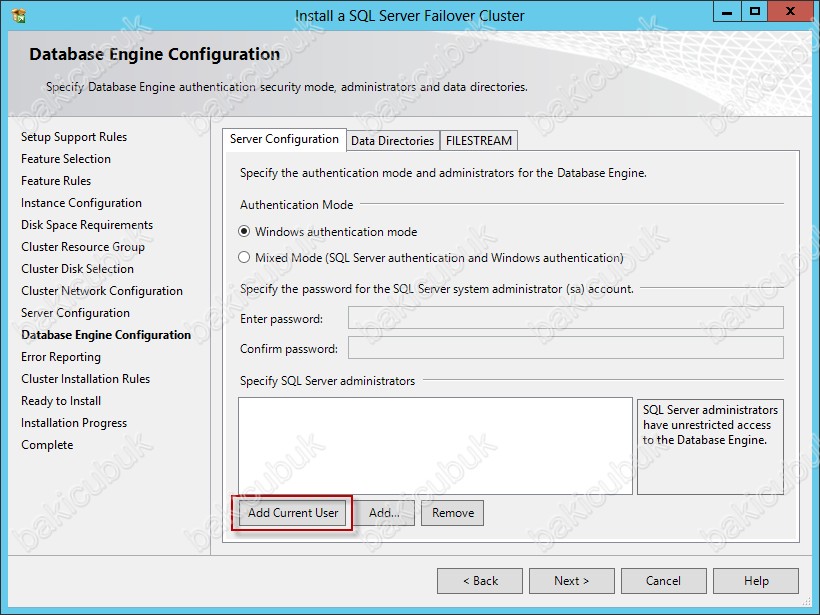Screen dimensions: 820x615
Task: Close the Failover Cluster setup window
Action: 790,12
